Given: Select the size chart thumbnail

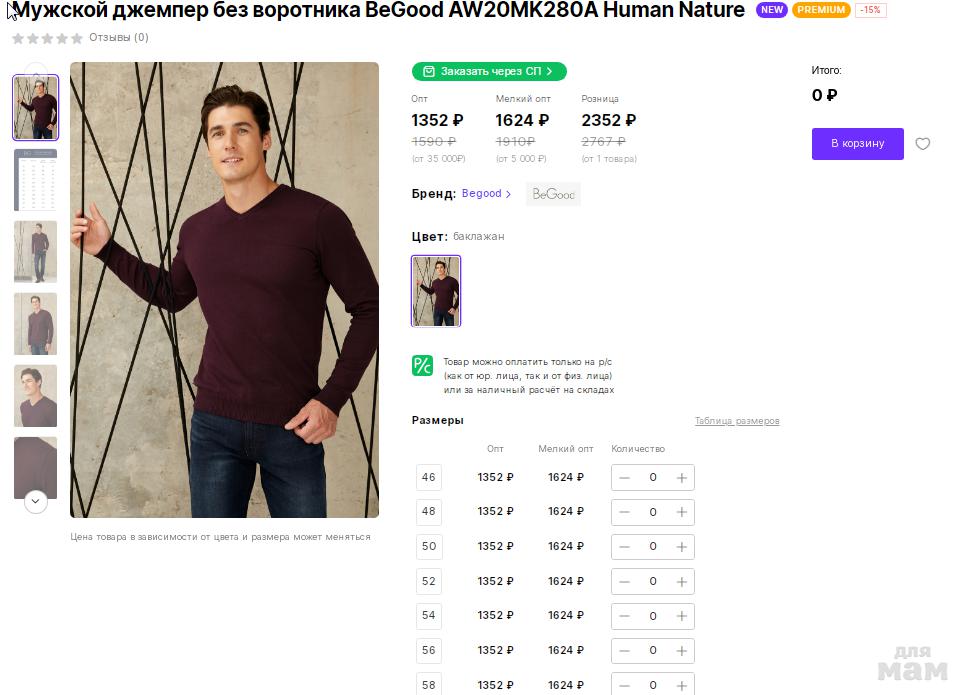Looking at the screenshot, I should click(35, 180).
